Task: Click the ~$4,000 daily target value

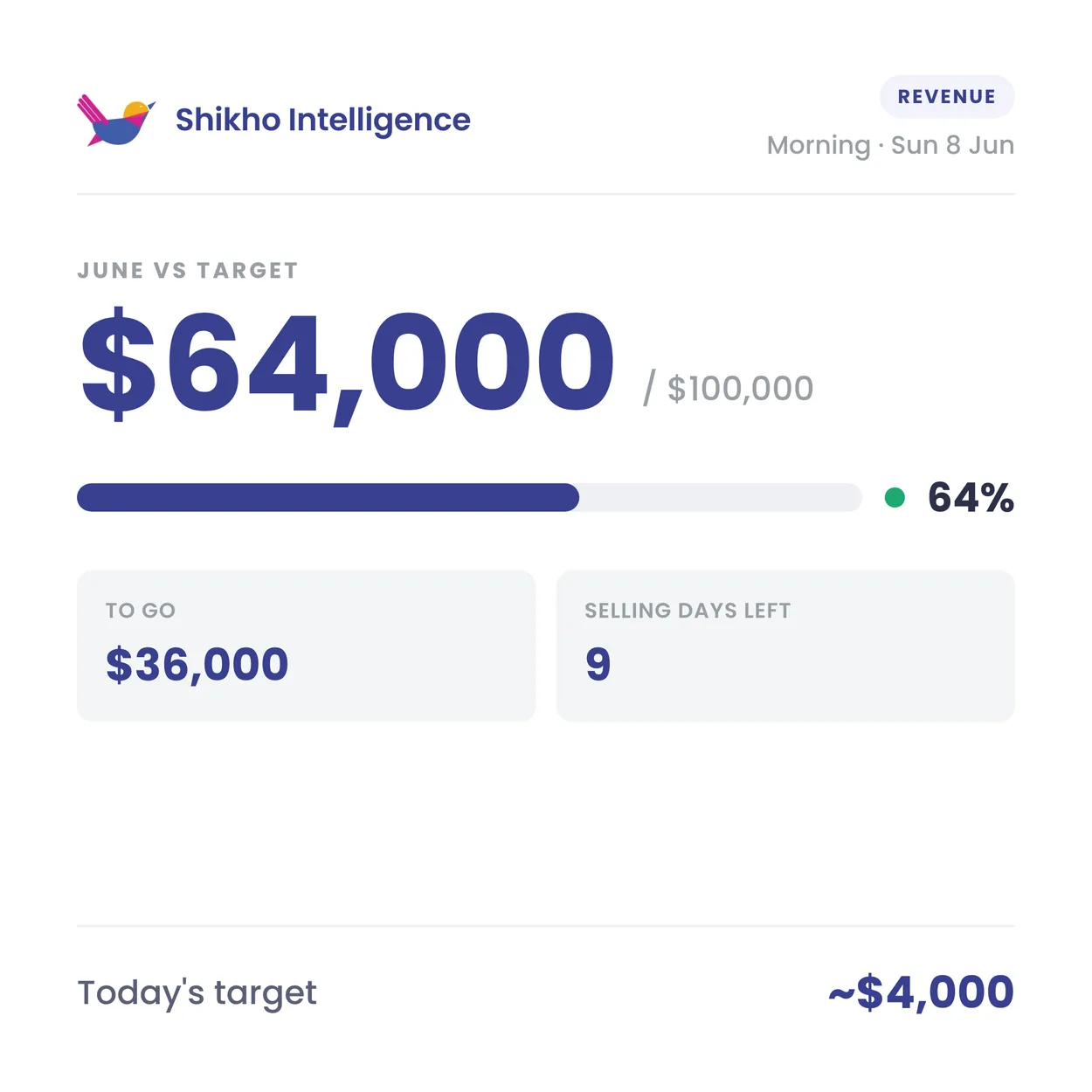Action: coord(921,992)
